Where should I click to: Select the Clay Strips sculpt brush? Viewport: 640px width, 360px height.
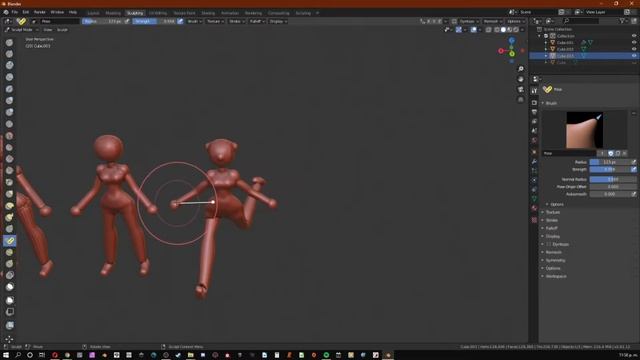(9, 77)
